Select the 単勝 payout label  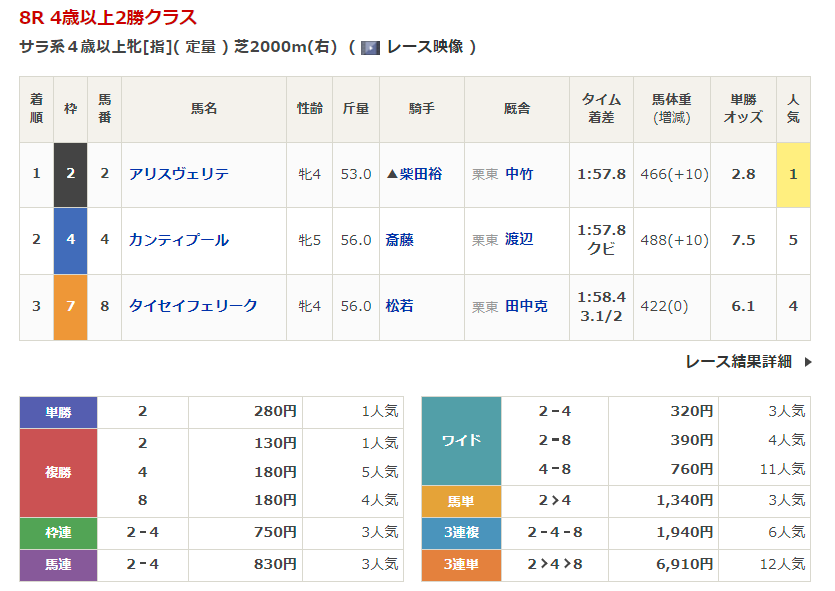pyautogui.click(x=58, y=412)
